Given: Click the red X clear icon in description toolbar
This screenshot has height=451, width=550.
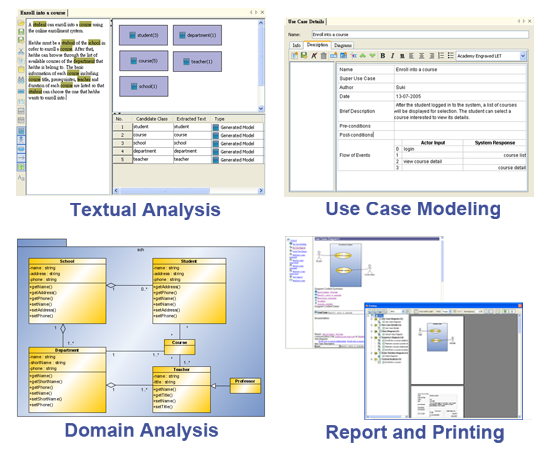Looking at the screenshot, I should pos(314,55).
